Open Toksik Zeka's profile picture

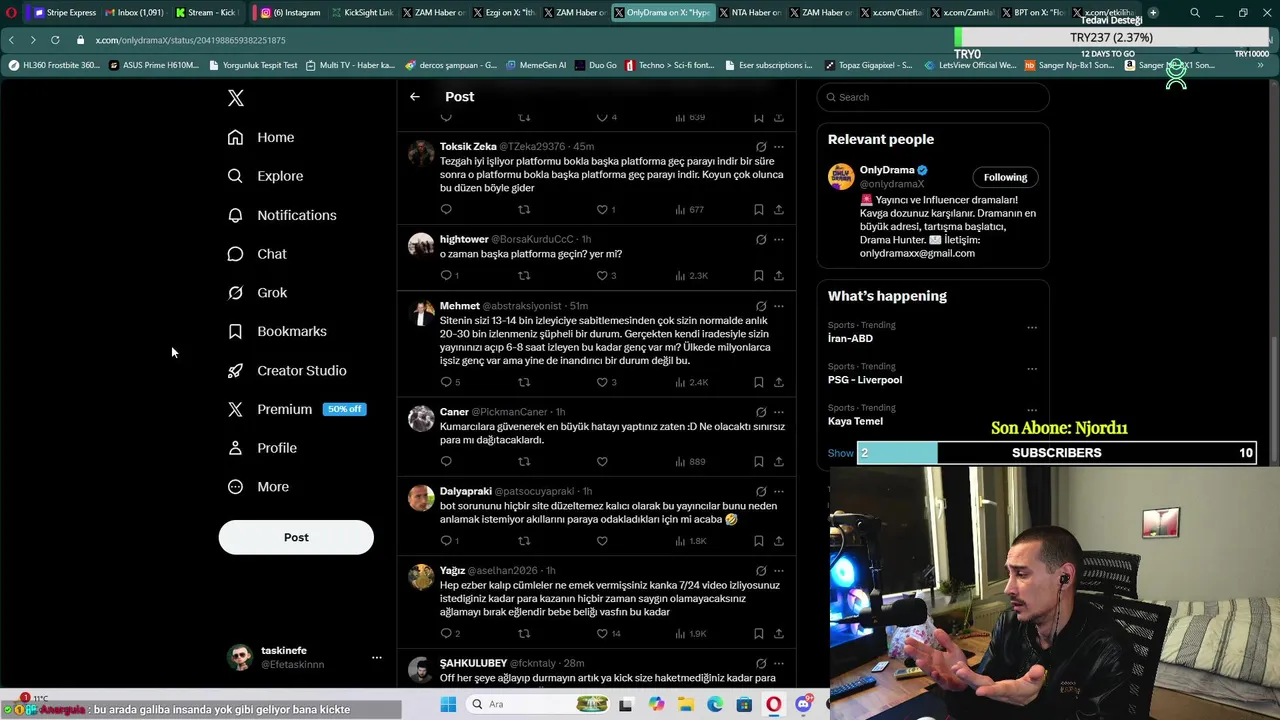pyautogui.click(x=421, y=153)
